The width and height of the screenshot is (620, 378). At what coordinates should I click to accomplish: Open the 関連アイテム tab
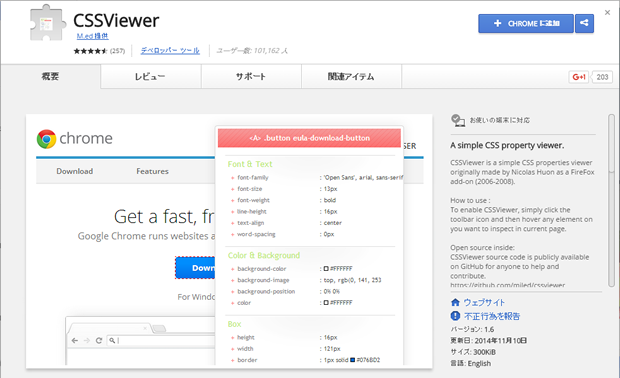(x=352, y=76)
